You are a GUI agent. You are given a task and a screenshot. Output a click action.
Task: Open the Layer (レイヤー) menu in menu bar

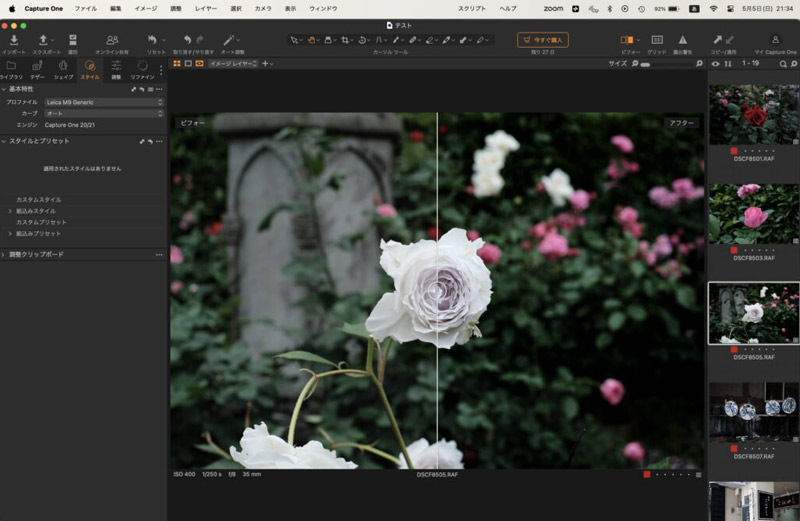point(205,8)
